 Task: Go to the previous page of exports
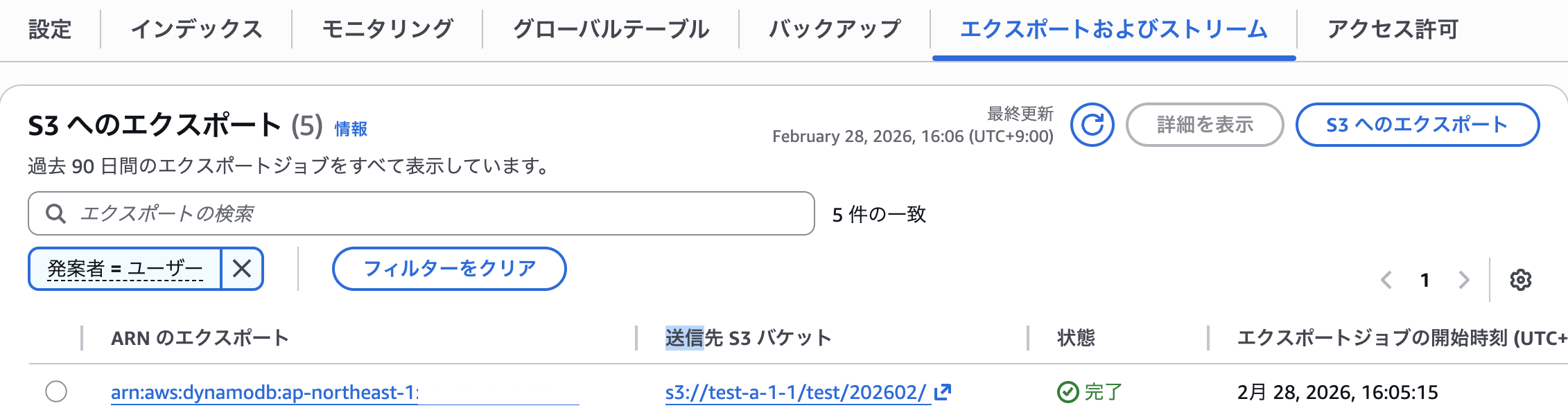pyautogui.click(x=1386, y=281)
